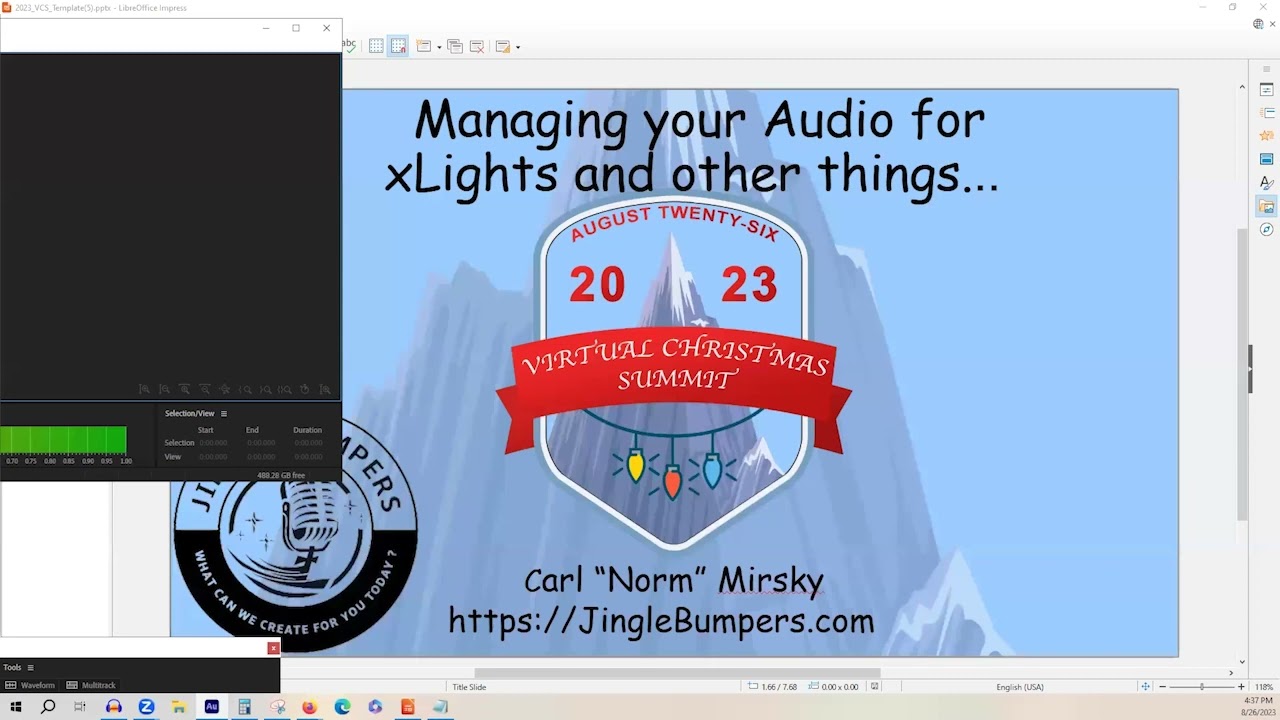
Task: Click the Audition Zoom In at In Point icon
Action: (x=245, y=389)
